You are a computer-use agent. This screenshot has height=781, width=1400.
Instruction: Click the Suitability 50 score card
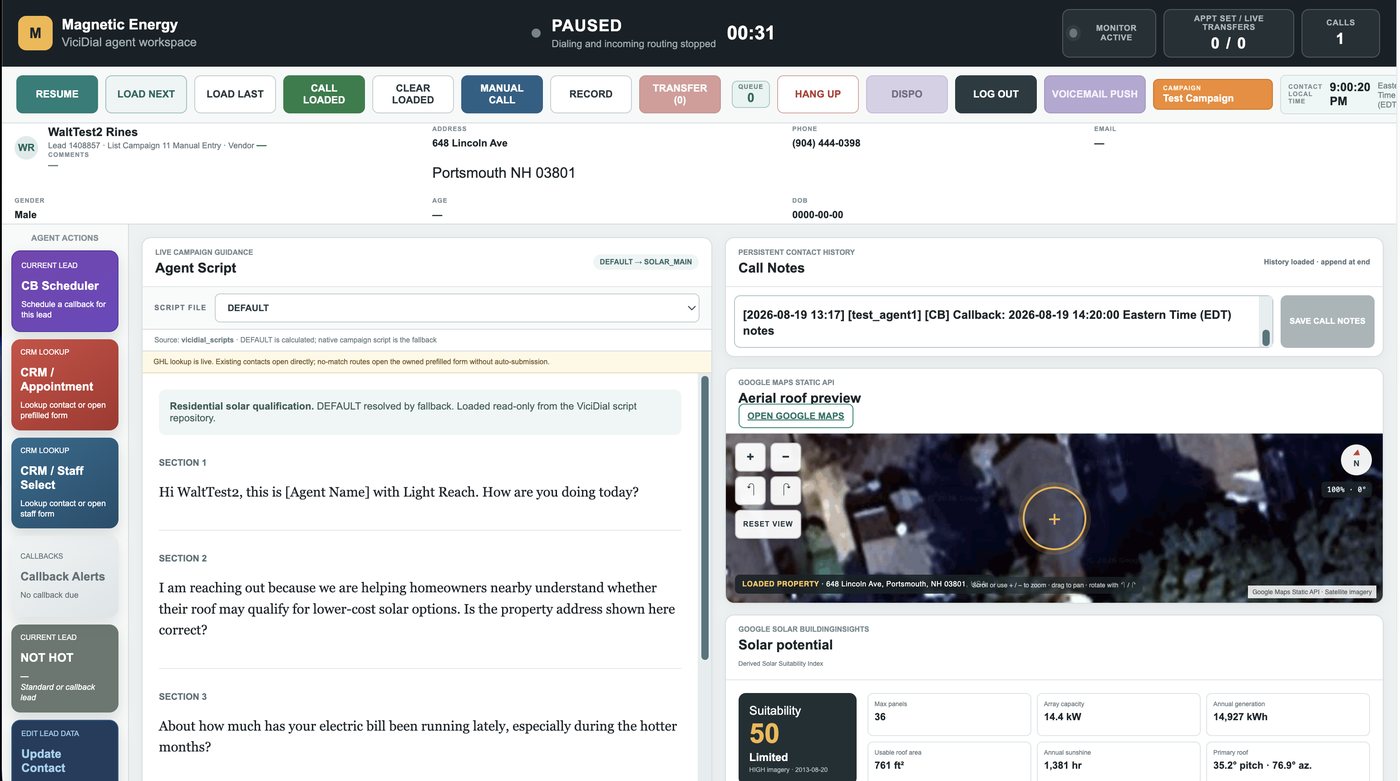pos(797,737)
